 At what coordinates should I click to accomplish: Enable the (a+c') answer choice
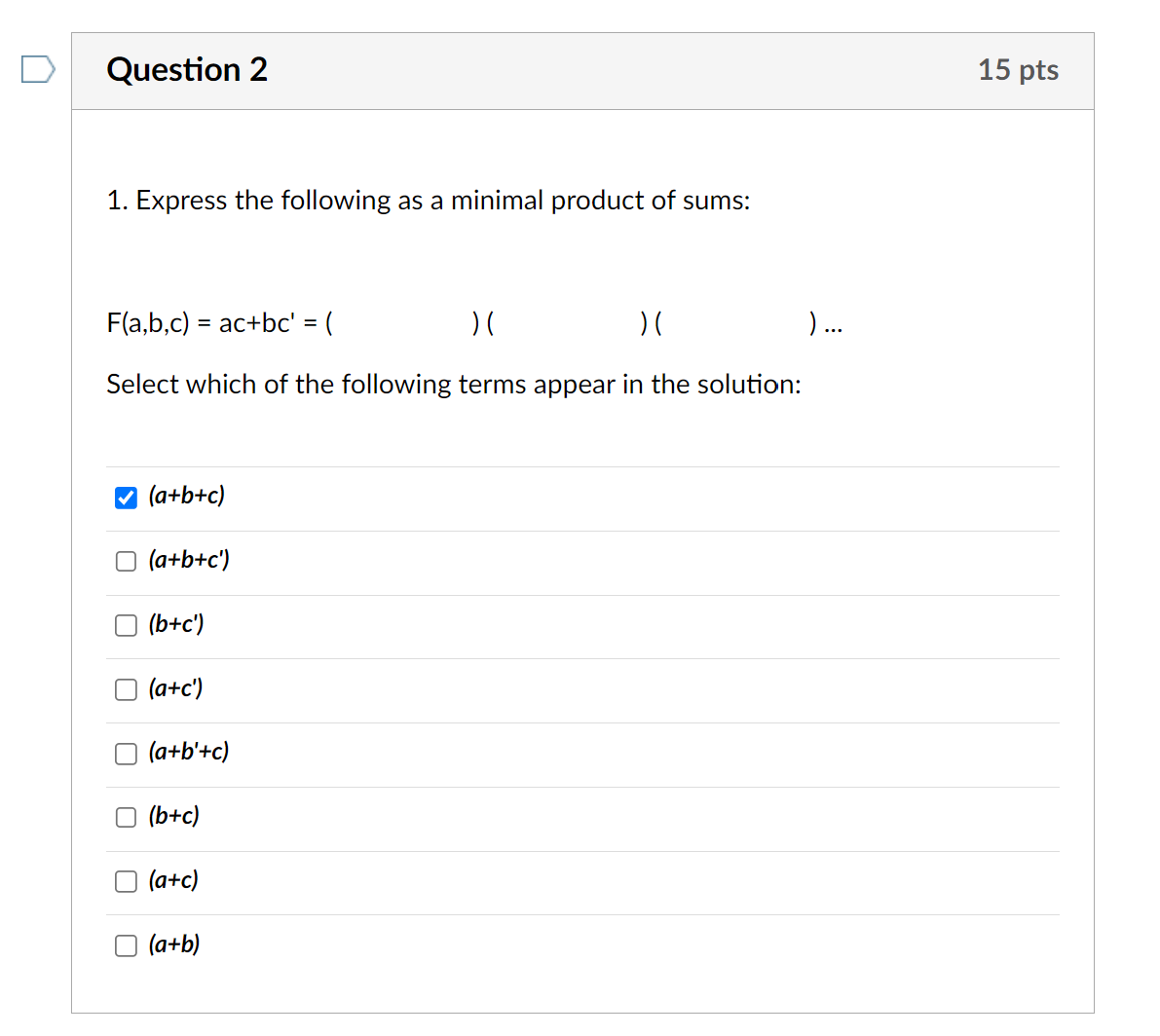[126, 689]
